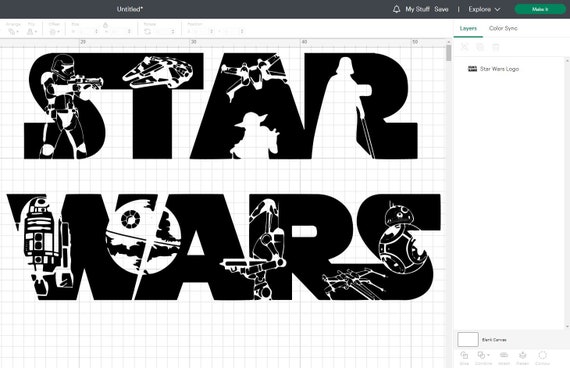Open the notifications bell
This screenshot has width=570, height=368.
click(396, 9)
